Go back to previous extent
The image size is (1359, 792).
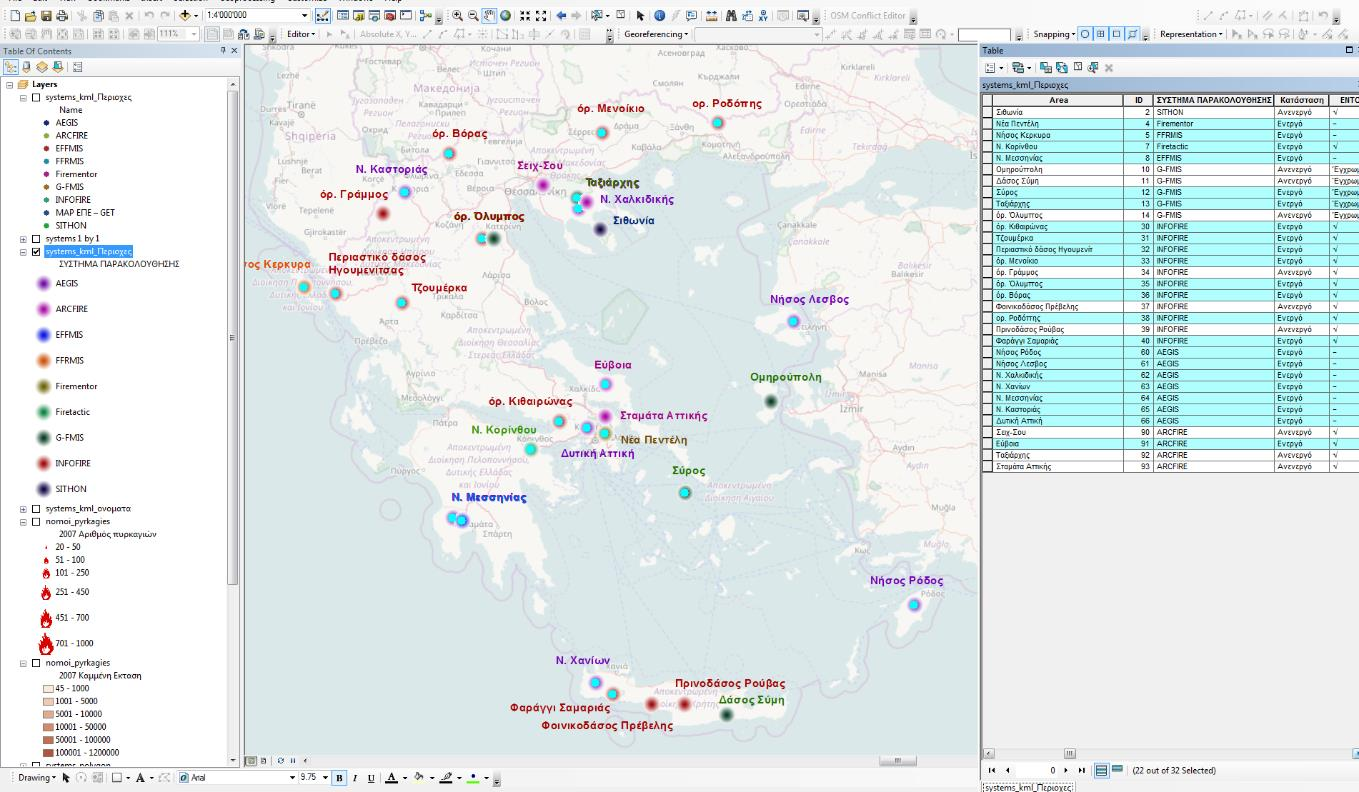coord(561,16)
